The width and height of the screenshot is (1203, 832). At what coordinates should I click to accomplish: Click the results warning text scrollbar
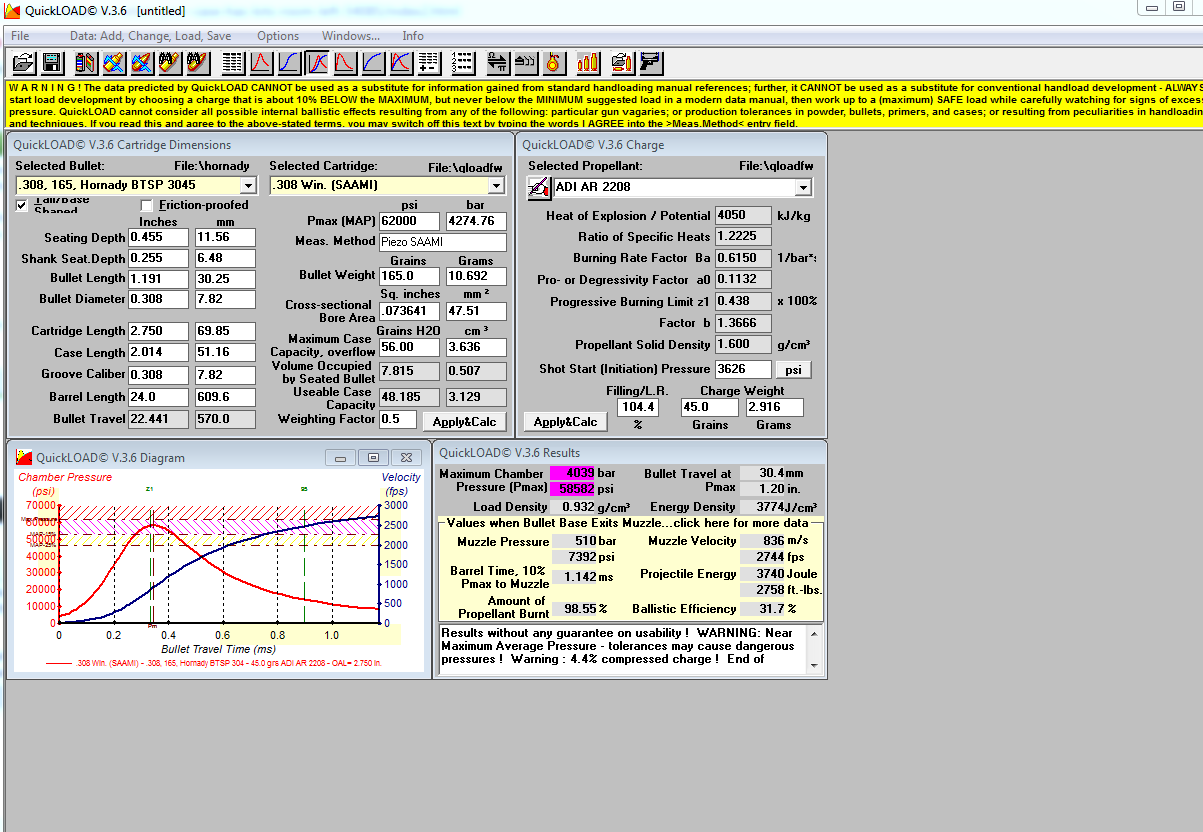(815, 649)
